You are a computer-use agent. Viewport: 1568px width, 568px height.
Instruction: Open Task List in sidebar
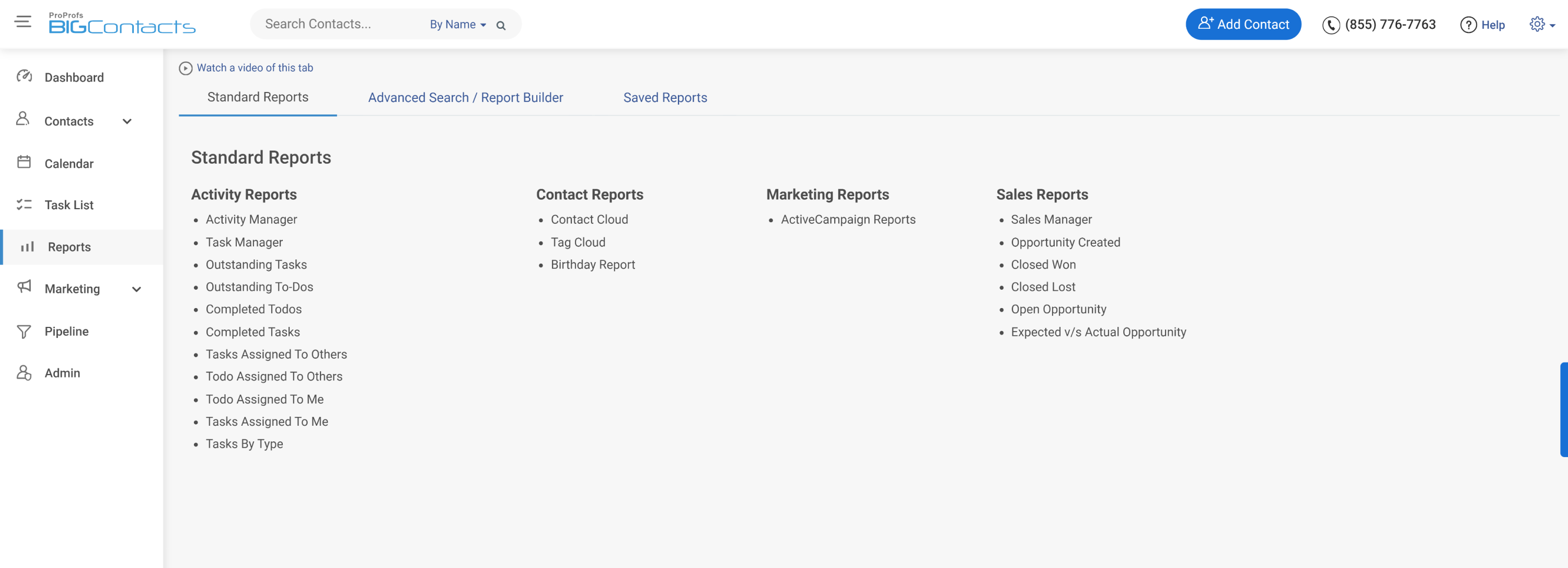(69, 205)
